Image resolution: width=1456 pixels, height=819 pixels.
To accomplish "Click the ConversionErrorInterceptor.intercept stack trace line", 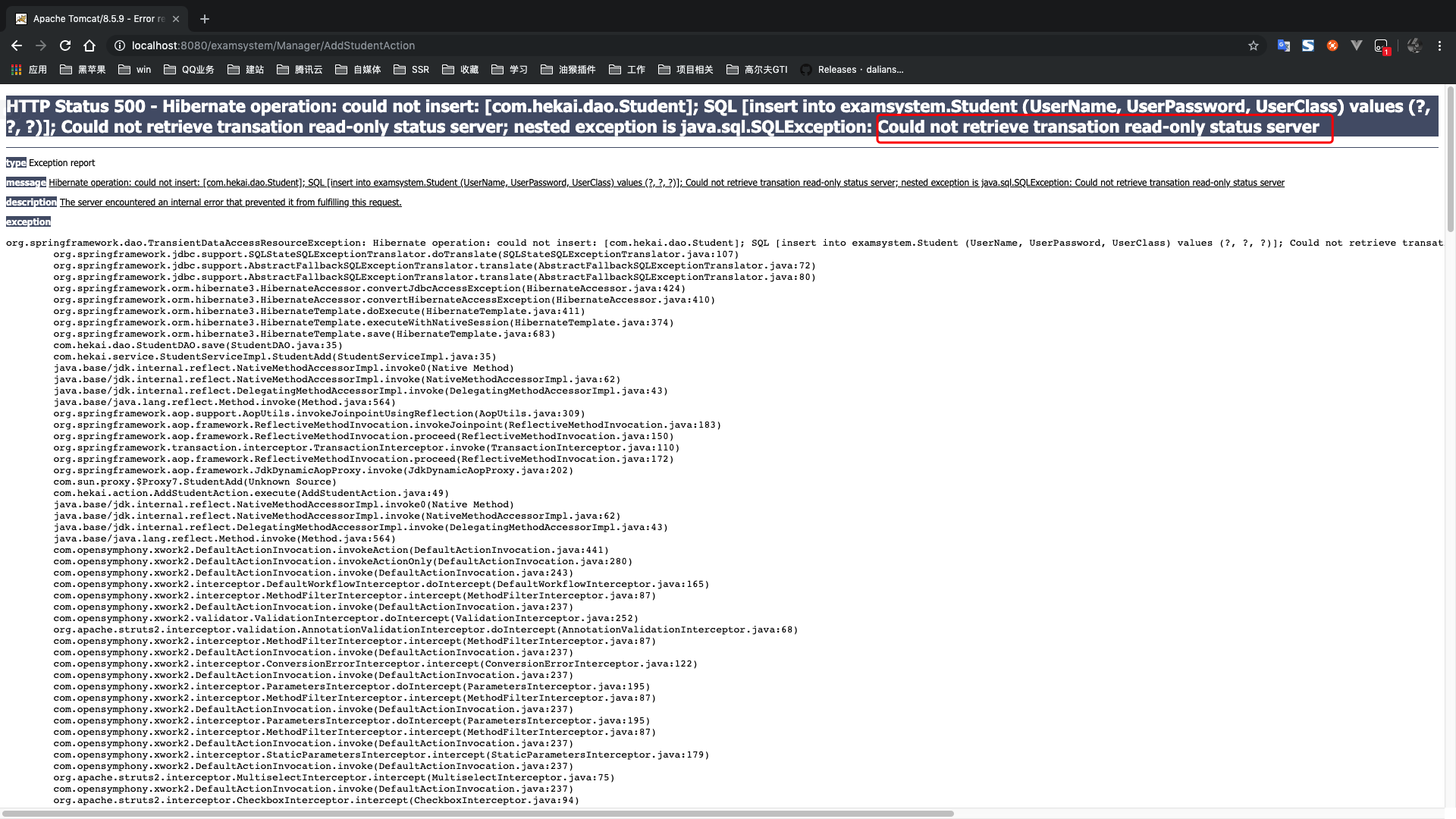I will [x=375, y=664].
